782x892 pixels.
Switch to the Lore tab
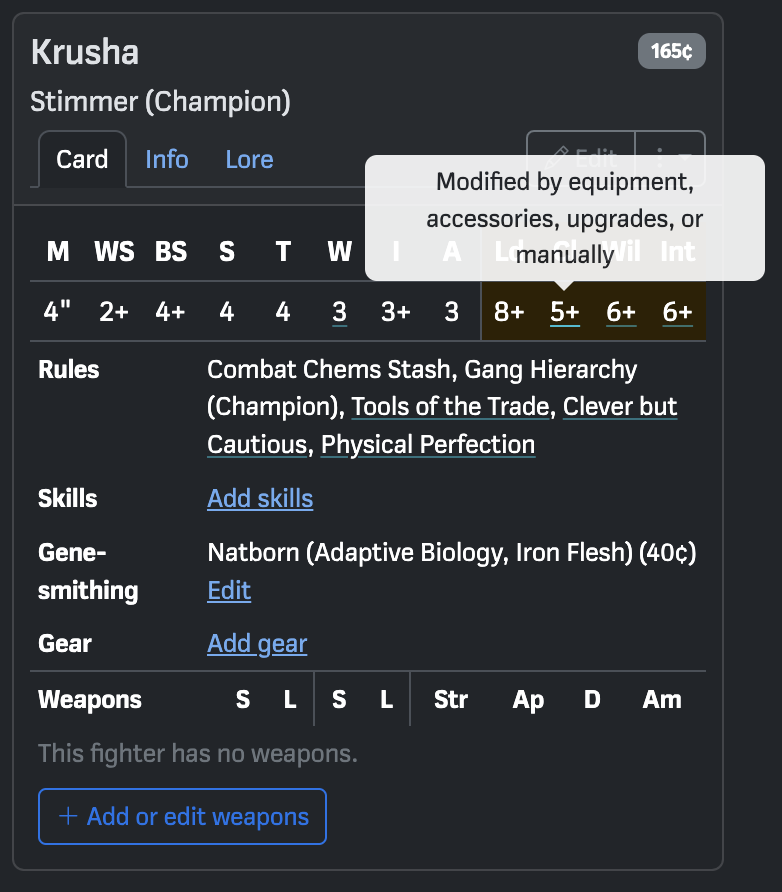pyautogui.click(x=249, y=160)
